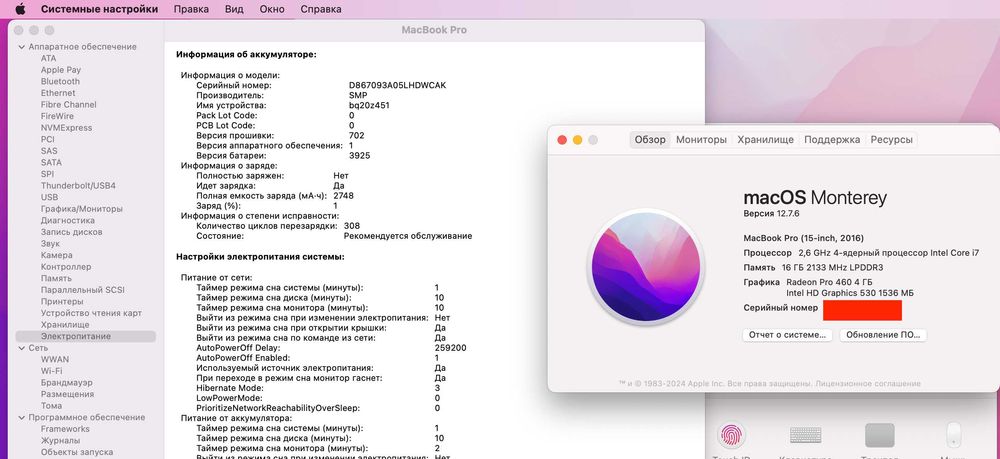Open the Вид menu
The width and height of the screenshot is (1000, 459).
[234, 9]
